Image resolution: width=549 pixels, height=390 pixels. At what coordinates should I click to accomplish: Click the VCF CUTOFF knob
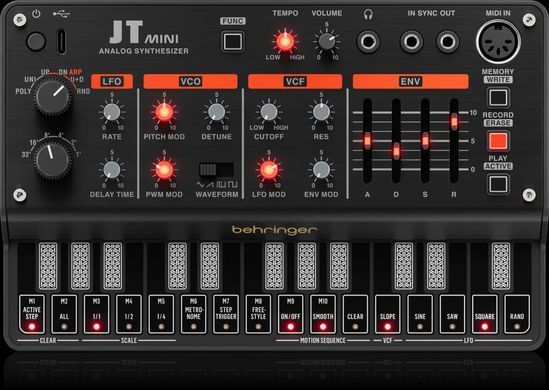269,112
